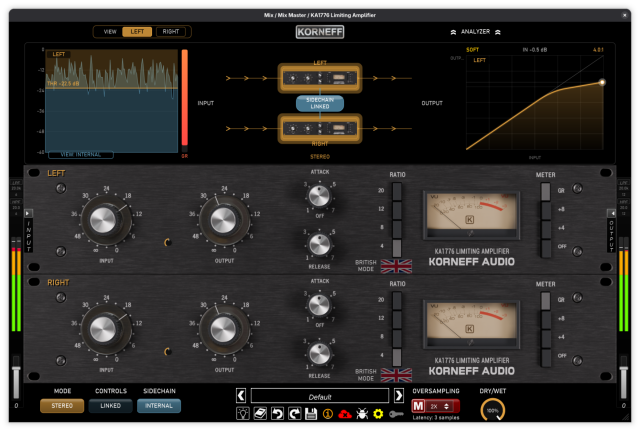Click the redo arrow icon
Viewport: 640px width, 431px height.
coord(294,414)
